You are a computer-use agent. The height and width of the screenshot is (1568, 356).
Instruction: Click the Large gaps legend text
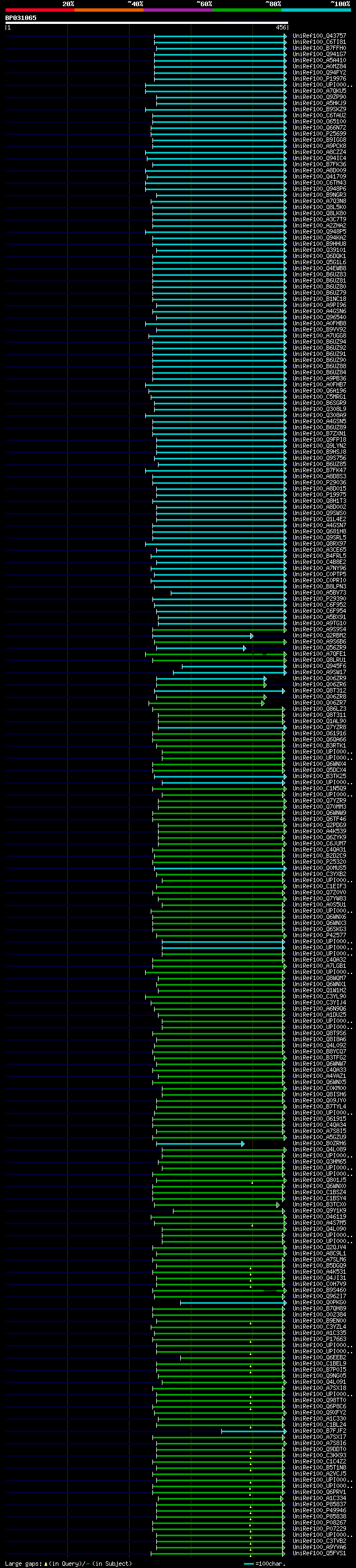[68, 1563]
